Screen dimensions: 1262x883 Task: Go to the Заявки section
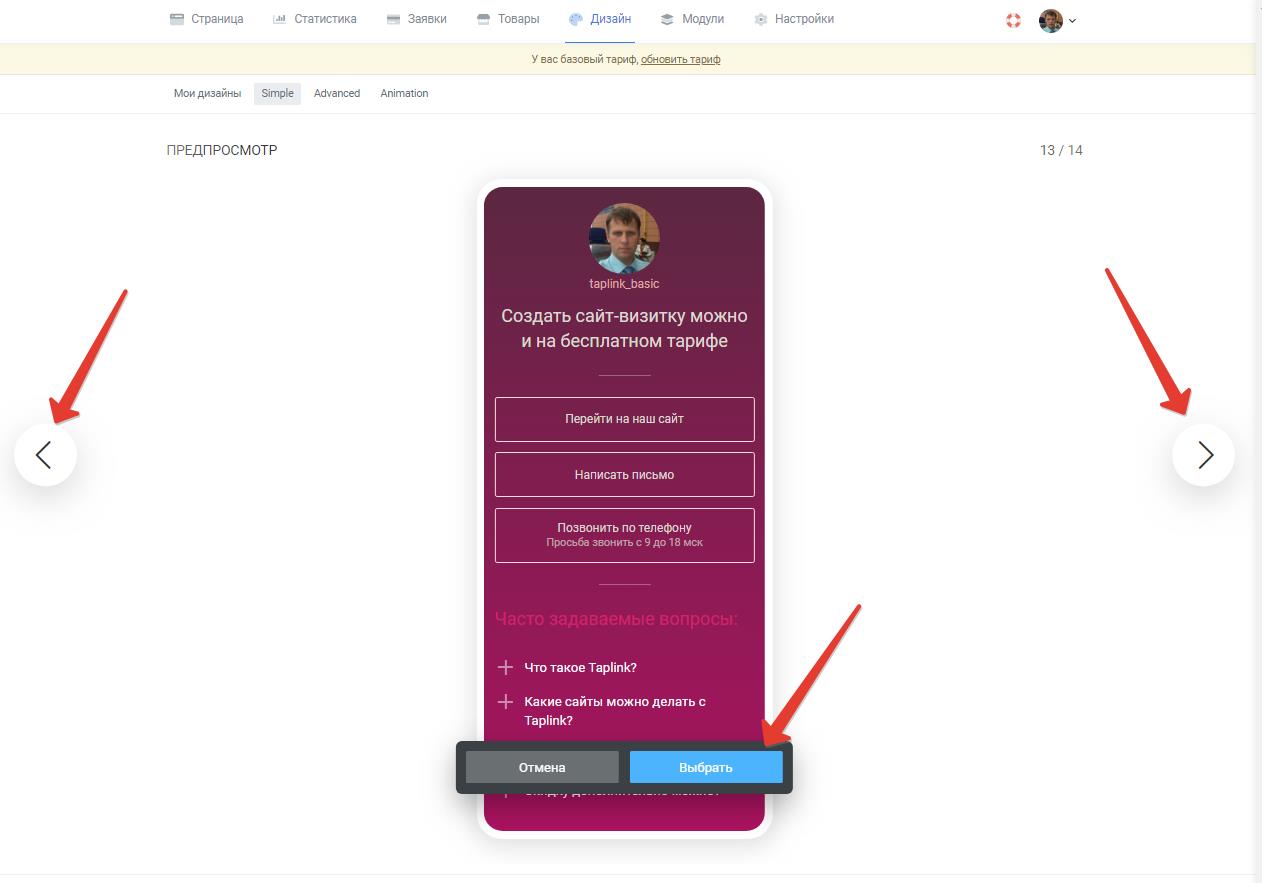point(416,19)
